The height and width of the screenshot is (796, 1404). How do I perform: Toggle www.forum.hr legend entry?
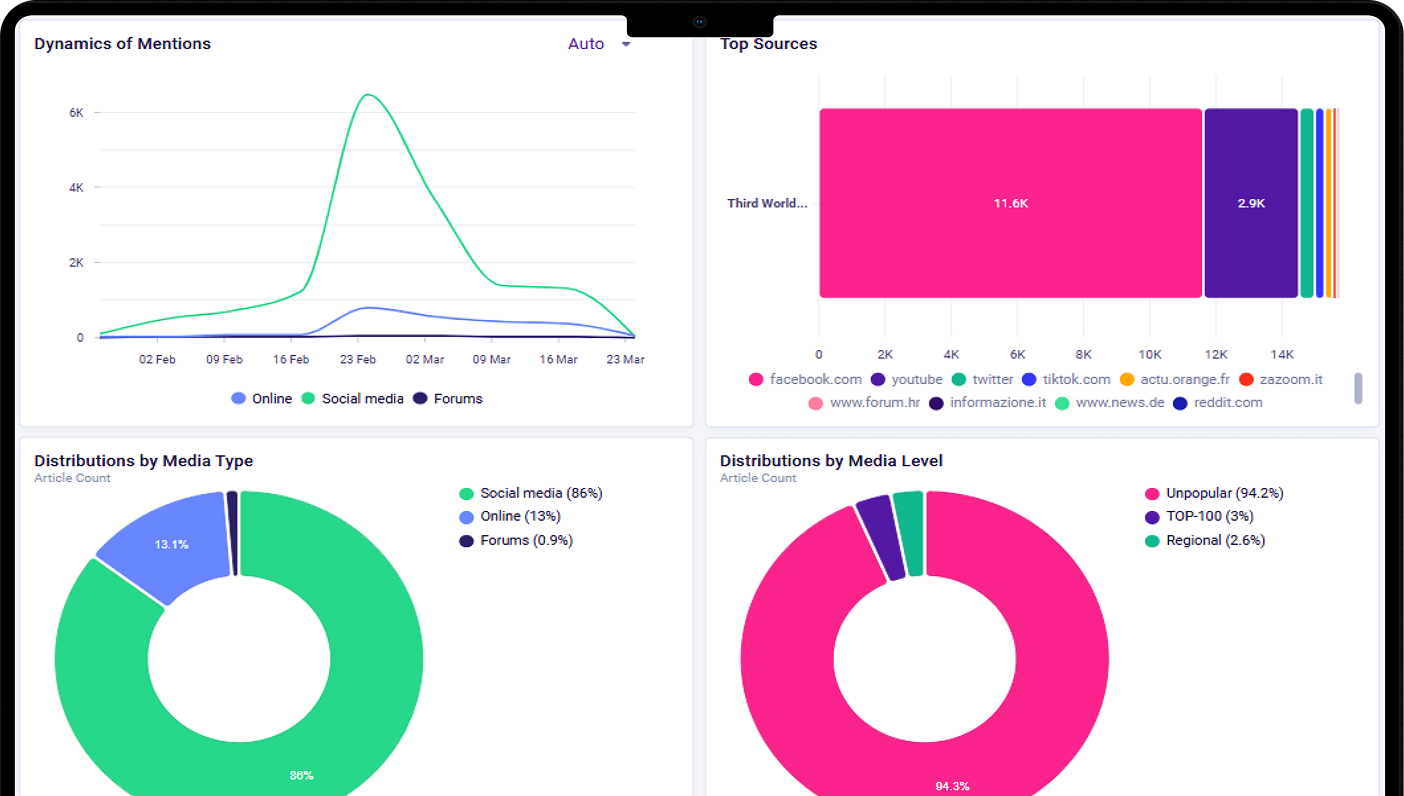click(864, 402)
